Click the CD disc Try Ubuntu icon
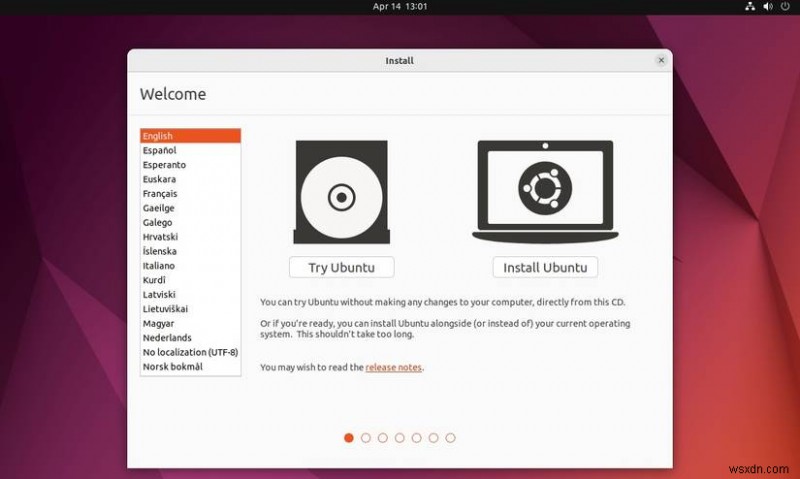The width and height of the screenshot is (800, 479). coord(341,192)
